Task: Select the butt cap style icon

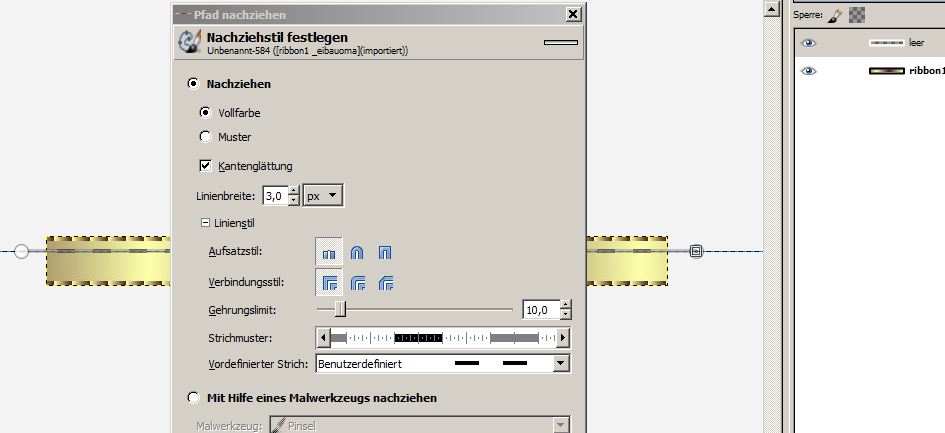Action: point(329,252)
